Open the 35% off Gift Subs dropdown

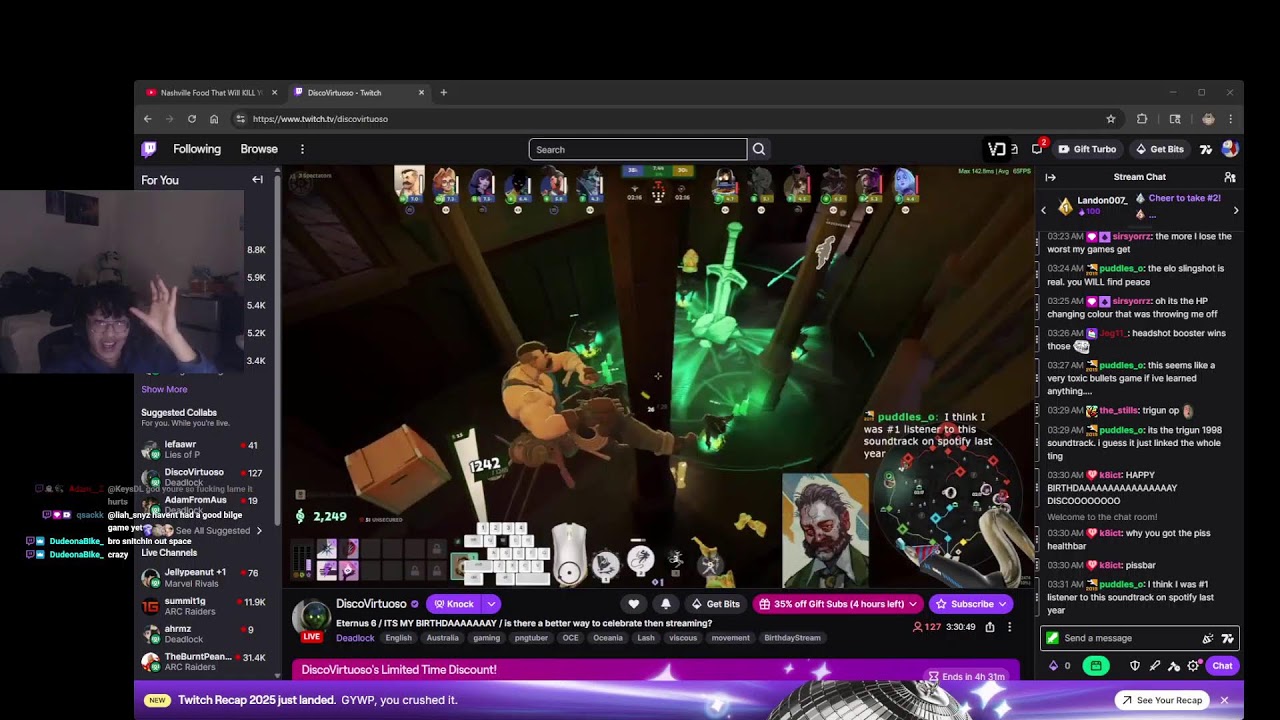[838, 604]
